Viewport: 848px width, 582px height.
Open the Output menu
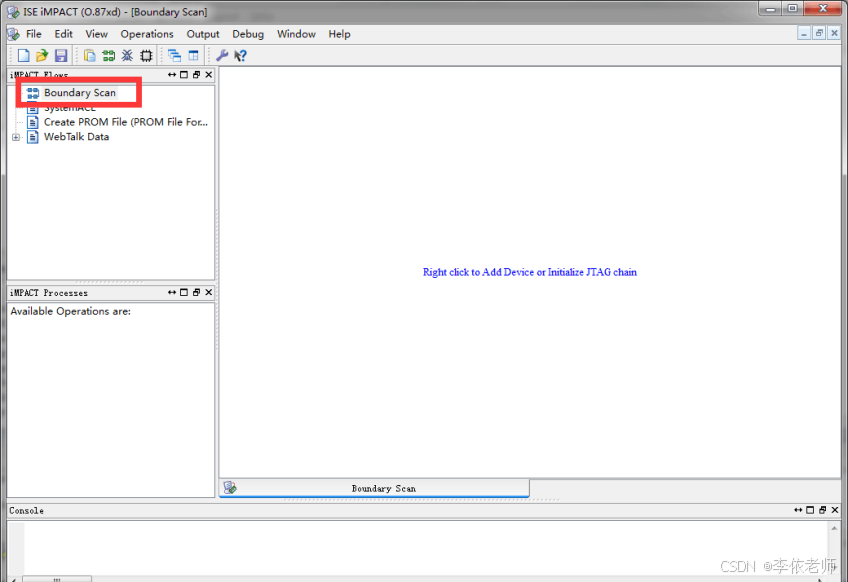coord(203,34)
